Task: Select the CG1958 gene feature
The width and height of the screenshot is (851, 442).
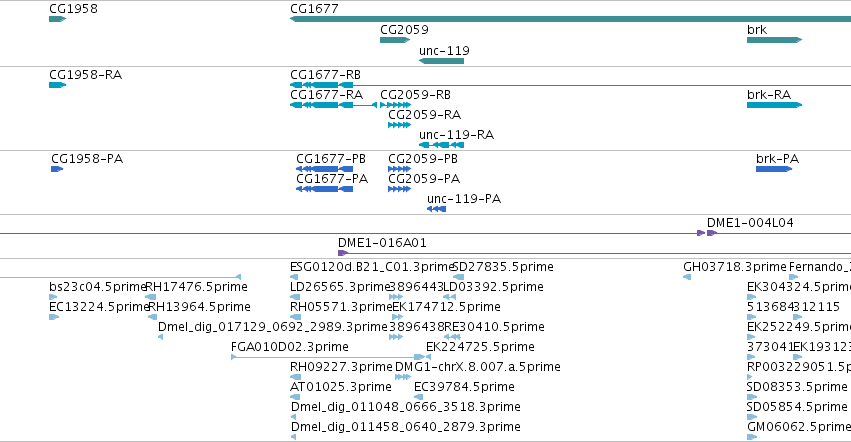Action: pos(57,19)
